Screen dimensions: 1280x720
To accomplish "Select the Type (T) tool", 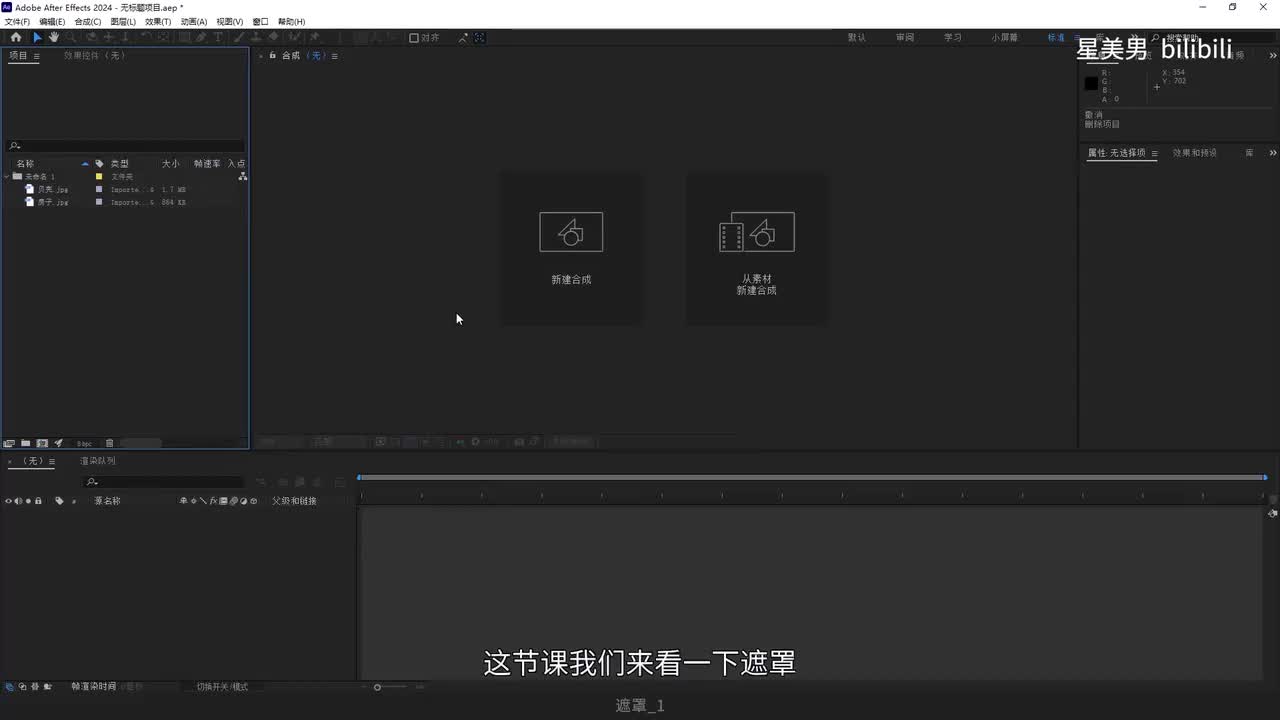I will point(218,37).
